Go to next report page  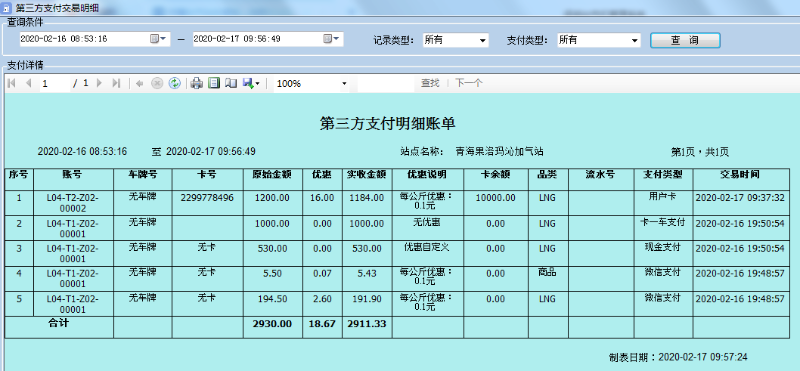tap(99, 83)
